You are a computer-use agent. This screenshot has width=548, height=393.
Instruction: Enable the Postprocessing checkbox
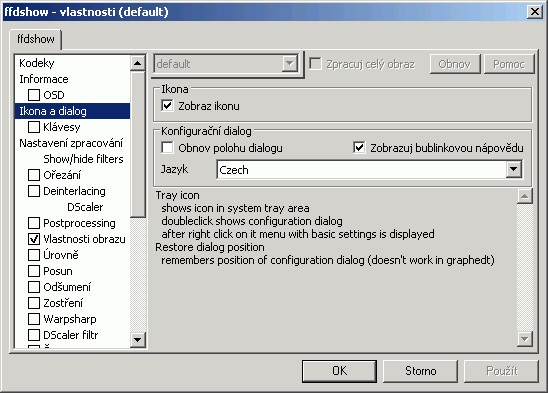(34, 223)
